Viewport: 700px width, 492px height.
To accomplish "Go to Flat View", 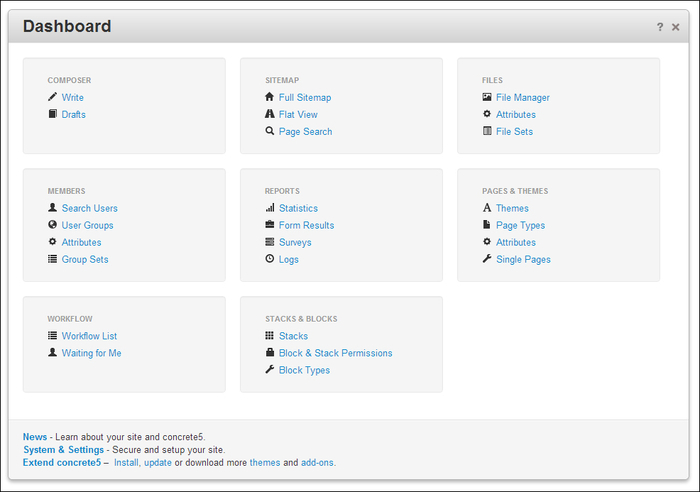I will coord(298,114).
